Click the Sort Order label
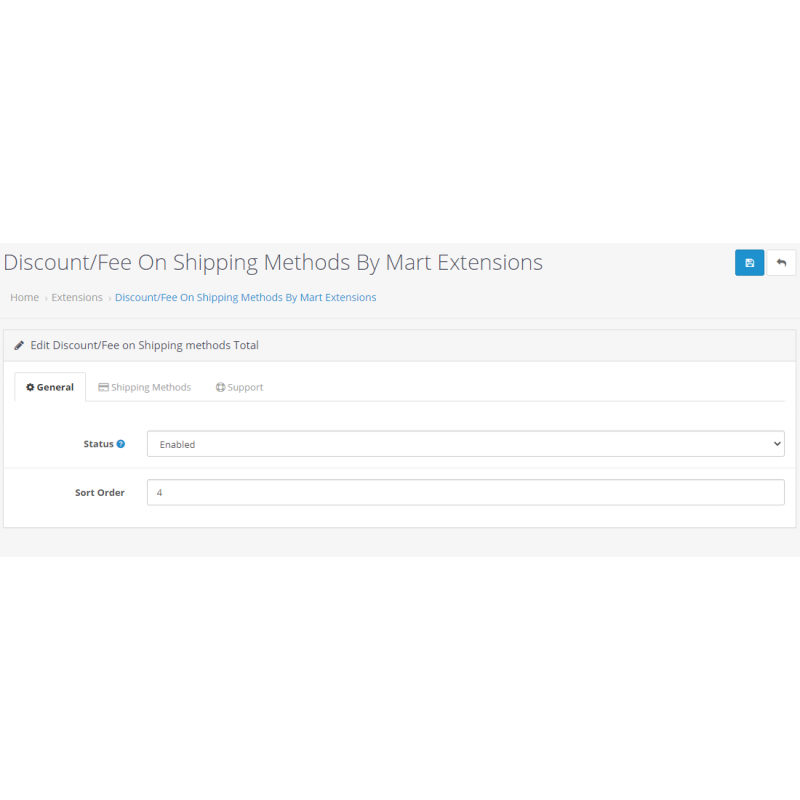Viewport: 800px width, 800px height. [100, 492]
